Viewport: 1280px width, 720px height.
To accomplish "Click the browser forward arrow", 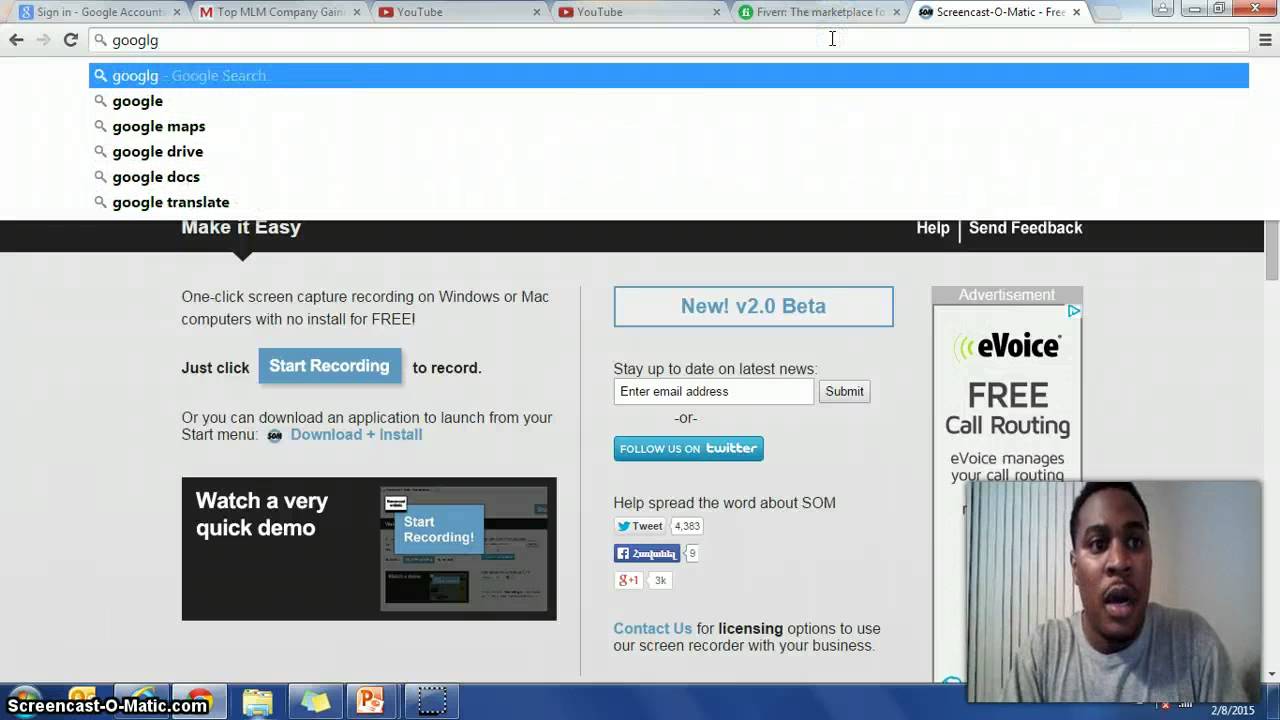I will [x=43, y=40].
